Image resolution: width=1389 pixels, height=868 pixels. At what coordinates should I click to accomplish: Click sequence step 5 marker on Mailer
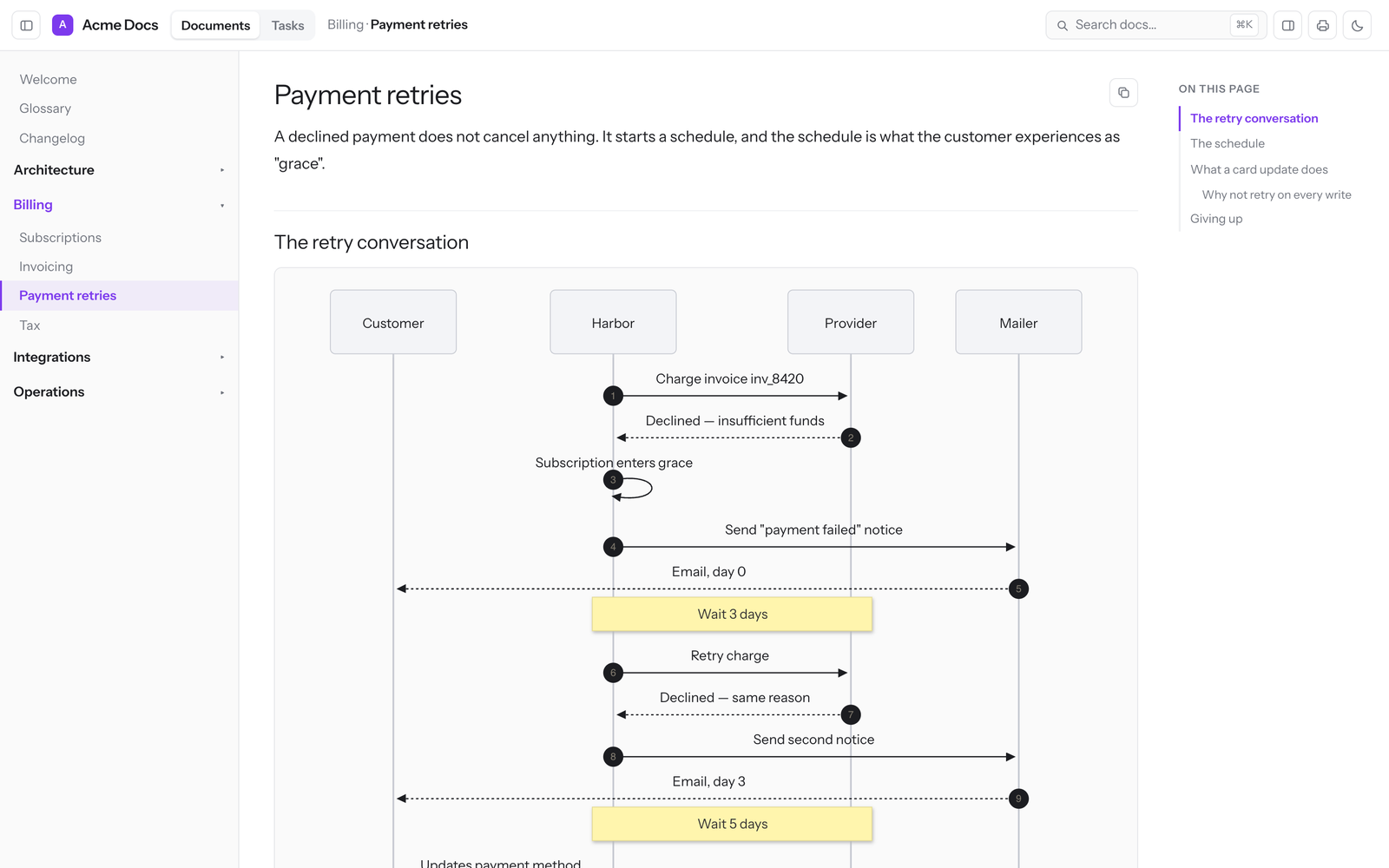point(1018,589)
